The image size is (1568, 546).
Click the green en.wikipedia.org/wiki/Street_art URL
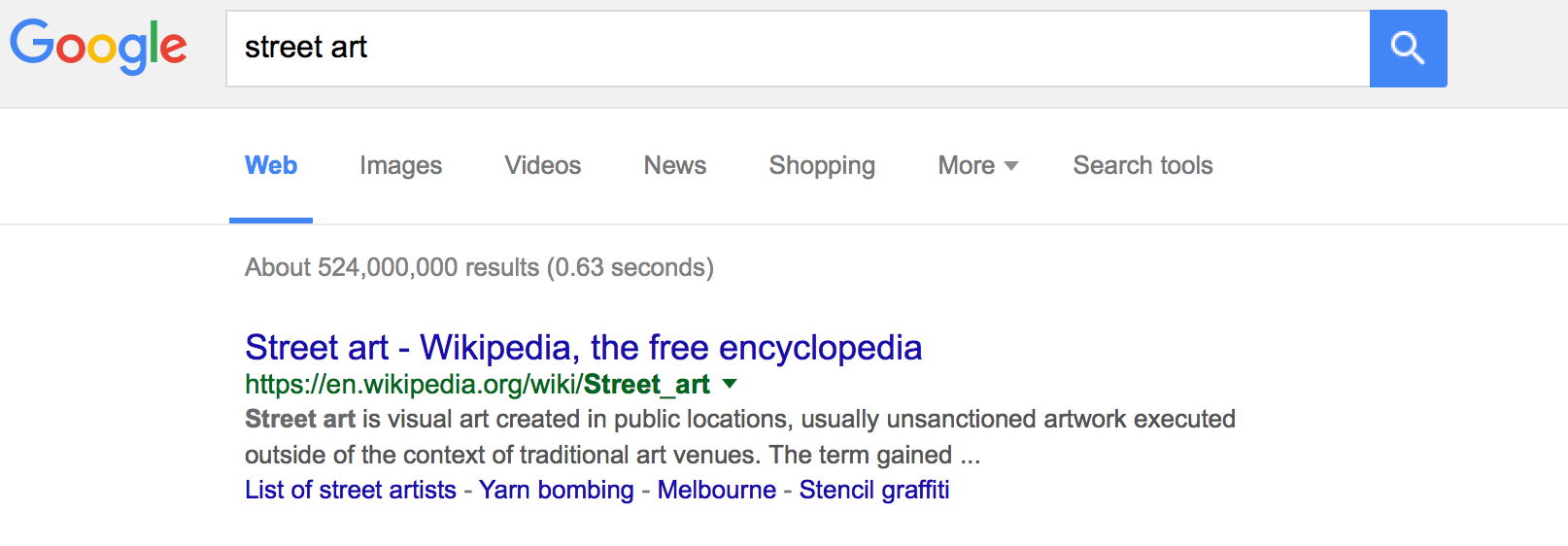point(477,385)
